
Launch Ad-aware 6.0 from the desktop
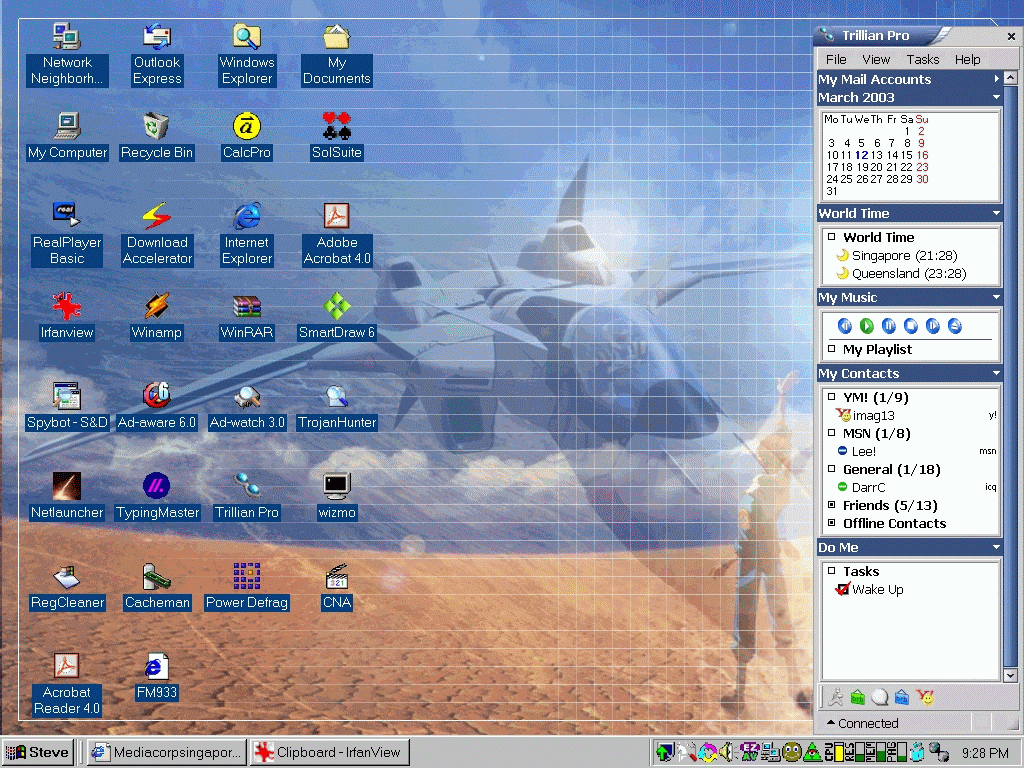click(157, 406)
